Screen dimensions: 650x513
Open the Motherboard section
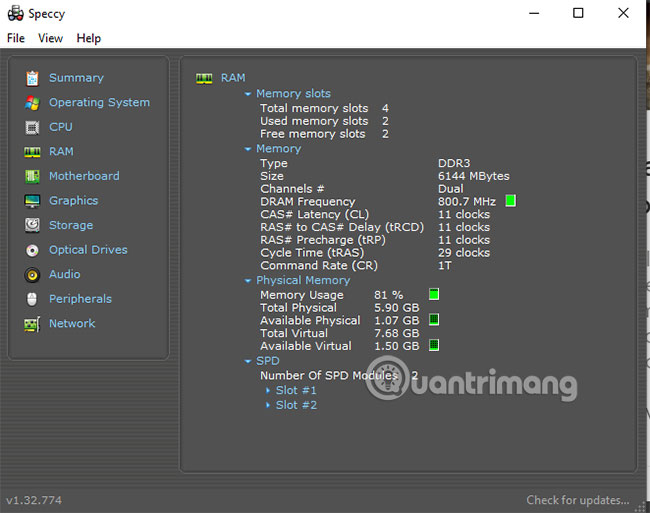click(x=84, y=176)
